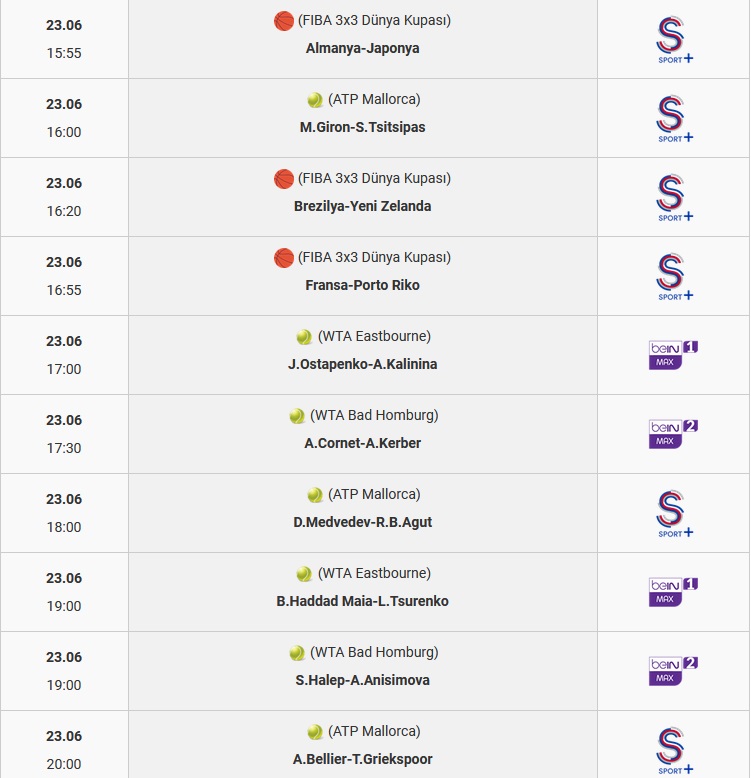This screenshot has width=751, height=778.
Task: Click beIN Max 1 logo for B.Haddad Maia-L.Tsurenko
Action: click(x=673, y=592)
